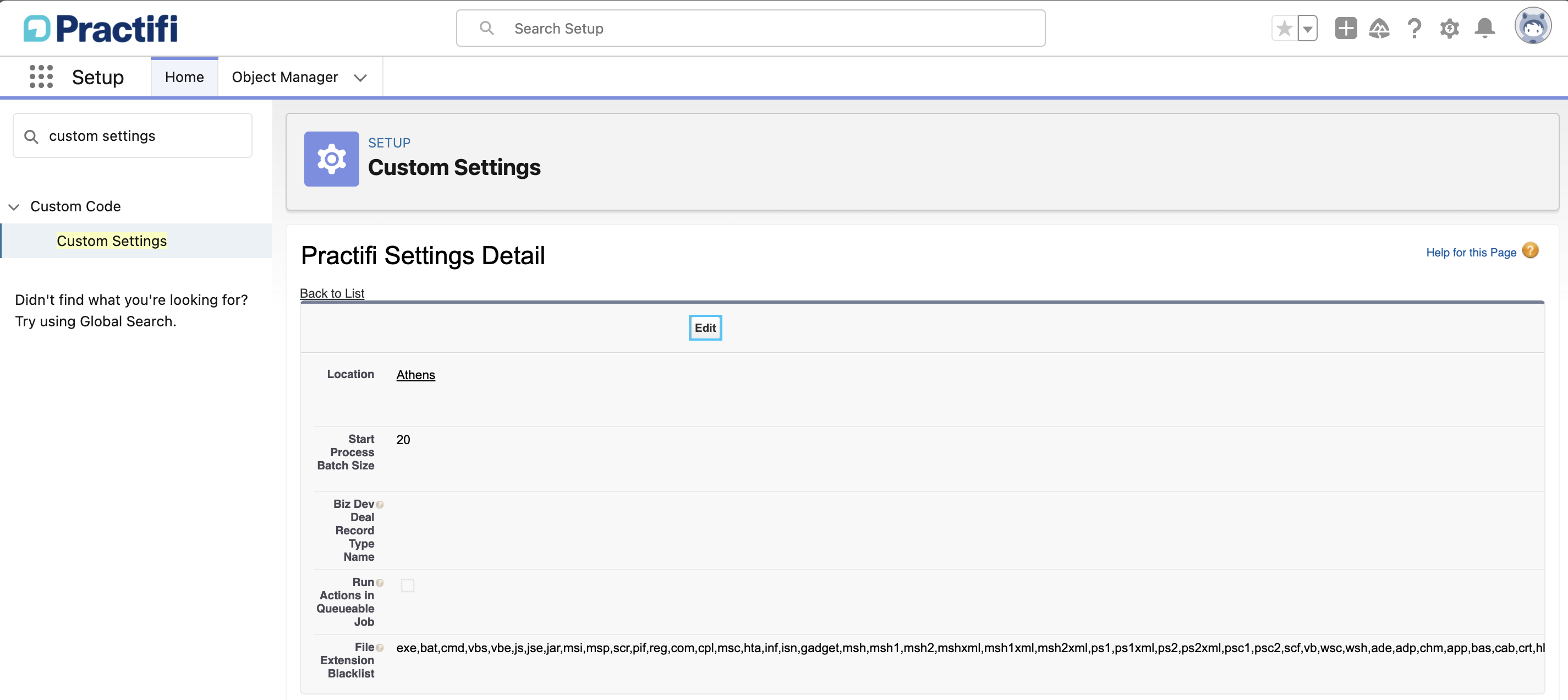1568x700 pixels.
Task: Expand the Object Manager chevron menu
Action: tap(360, 77)
